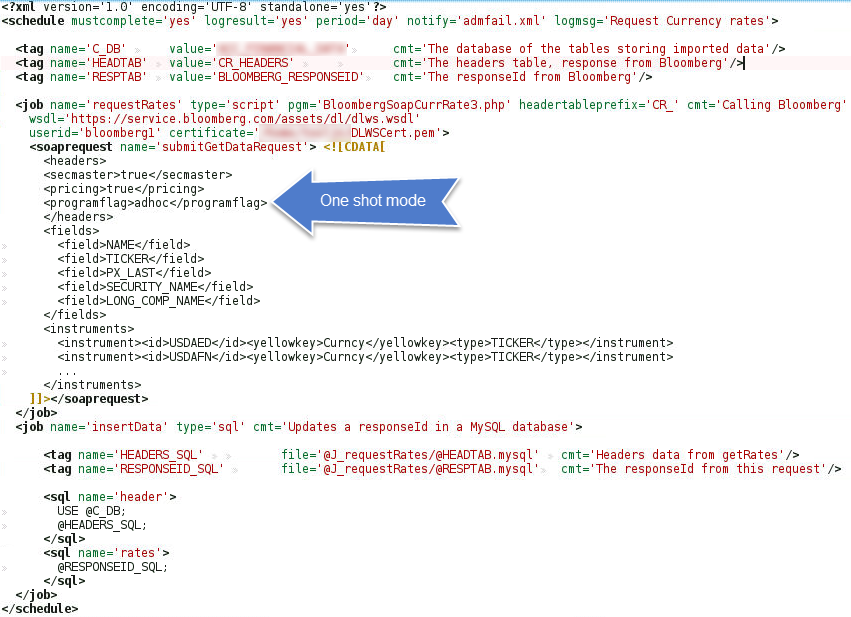Click the 'C_DB' tag name
The image size is (851, 617).
[x=109, y=49]
